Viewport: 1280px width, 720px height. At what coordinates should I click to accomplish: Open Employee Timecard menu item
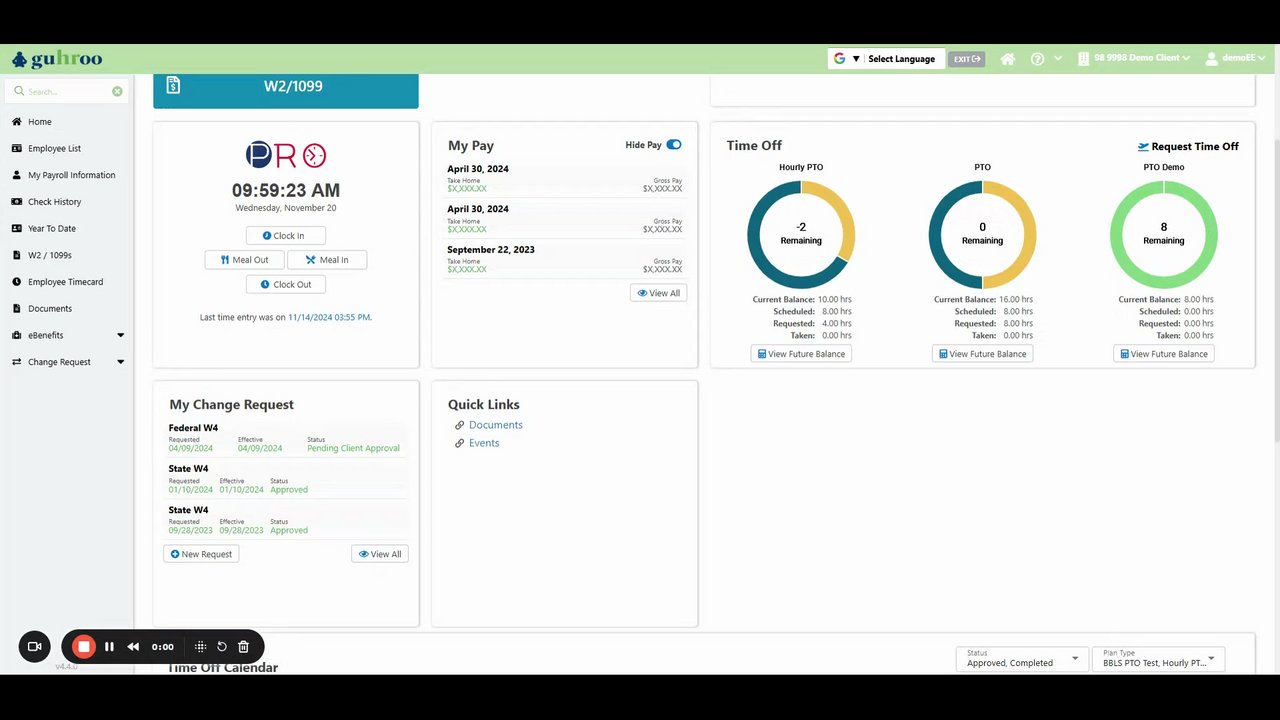click(x=65, y=282)
